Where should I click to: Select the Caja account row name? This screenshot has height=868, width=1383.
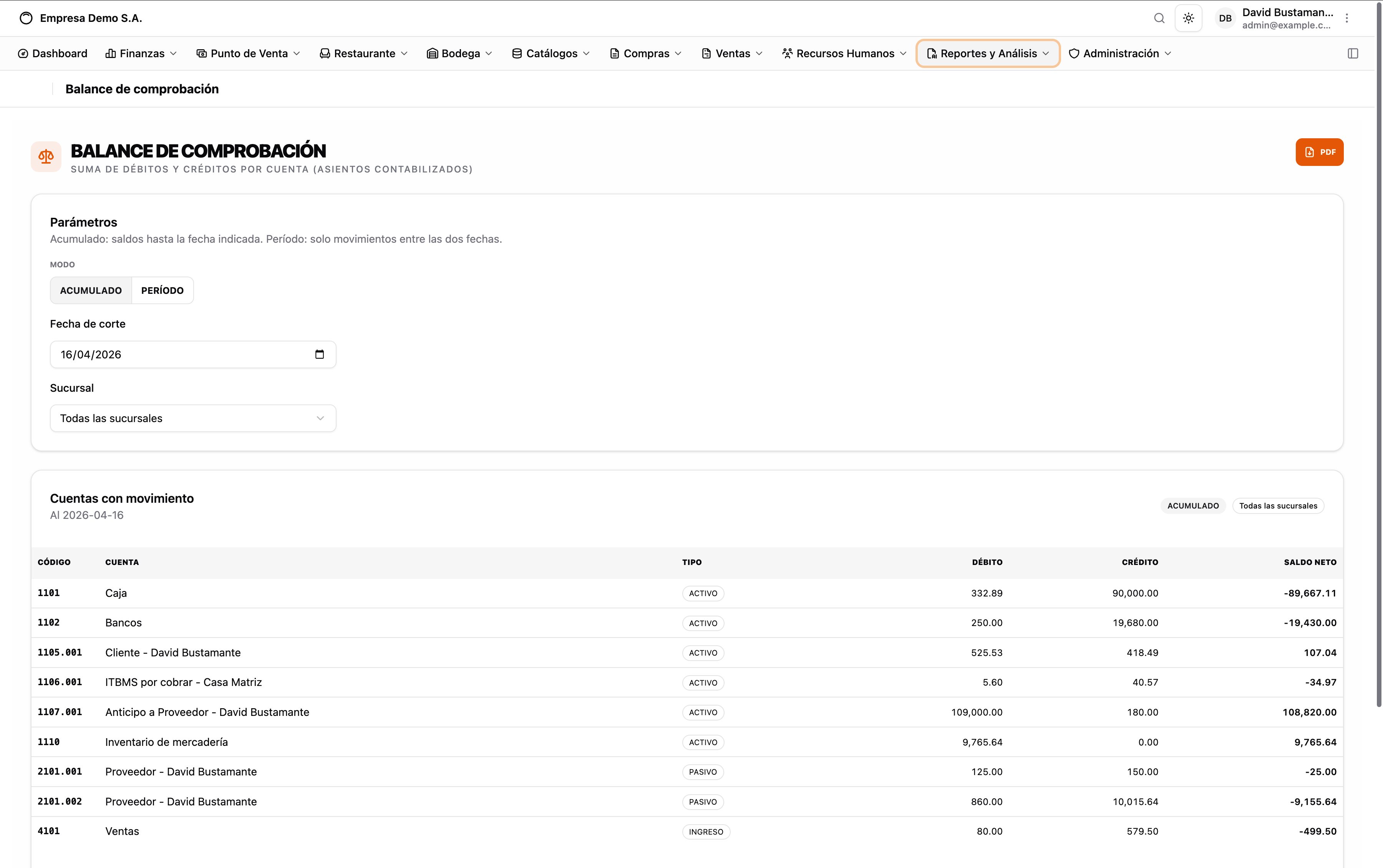[x=116, y=593]
